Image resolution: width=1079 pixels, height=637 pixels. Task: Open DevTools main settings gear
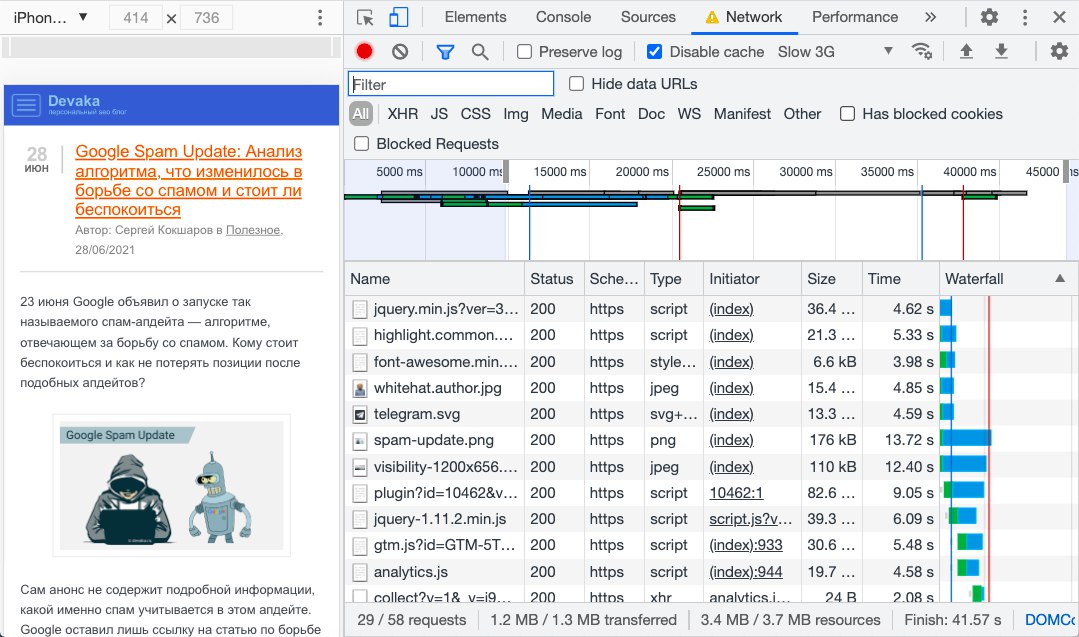(x=989, y=17)
